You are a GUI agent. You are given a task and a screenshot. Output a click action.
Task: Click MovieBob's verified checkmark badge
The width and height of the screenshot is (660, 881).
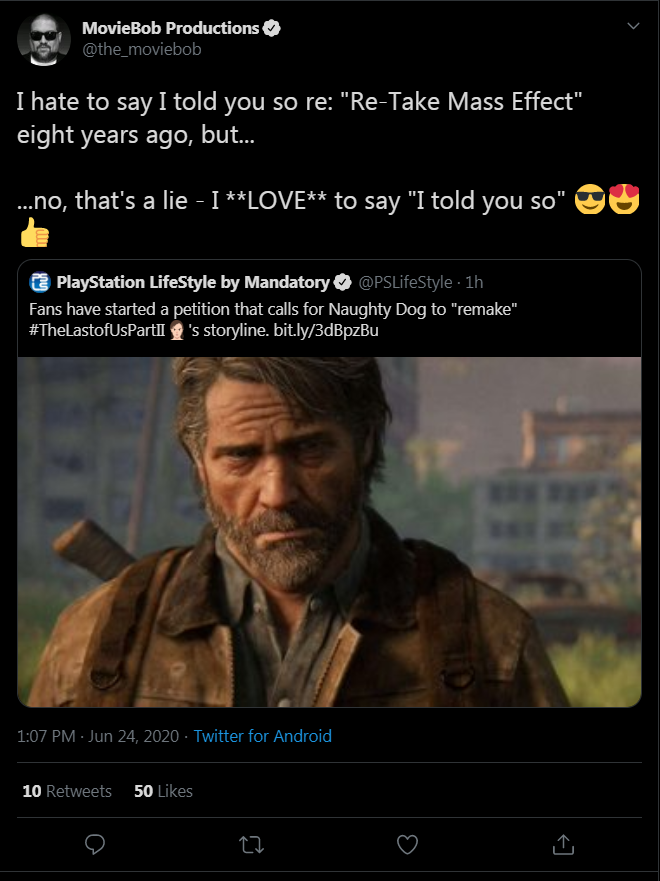click(271, 28)
